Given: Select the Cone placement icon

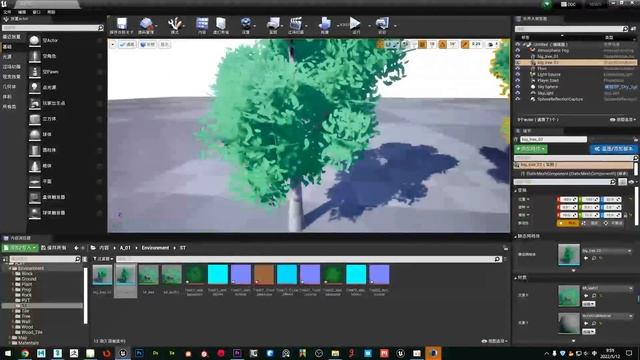Looking at the screenshot, I should 35,166.
